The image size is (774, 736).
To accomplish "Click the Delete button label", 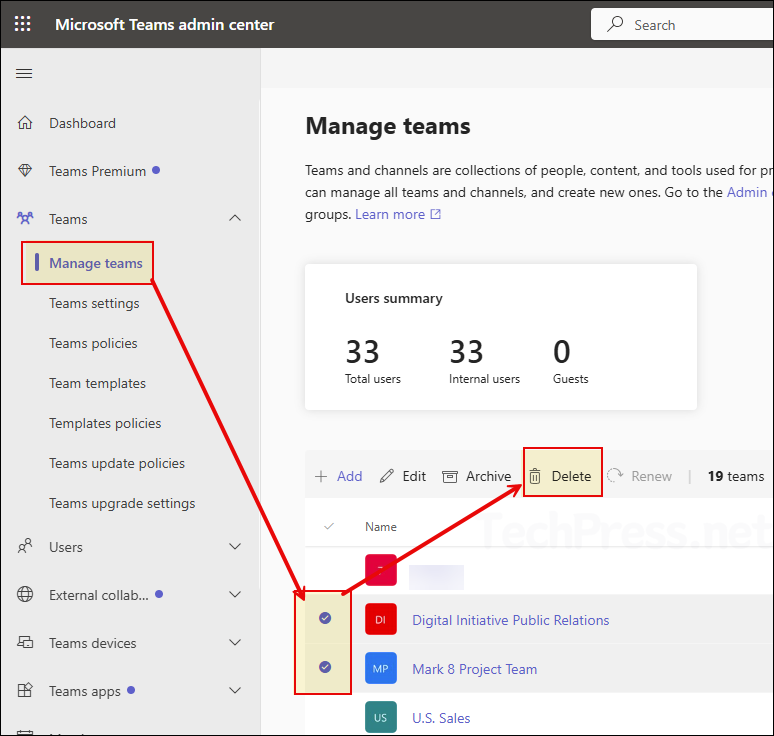I will (x=571, y=476).
